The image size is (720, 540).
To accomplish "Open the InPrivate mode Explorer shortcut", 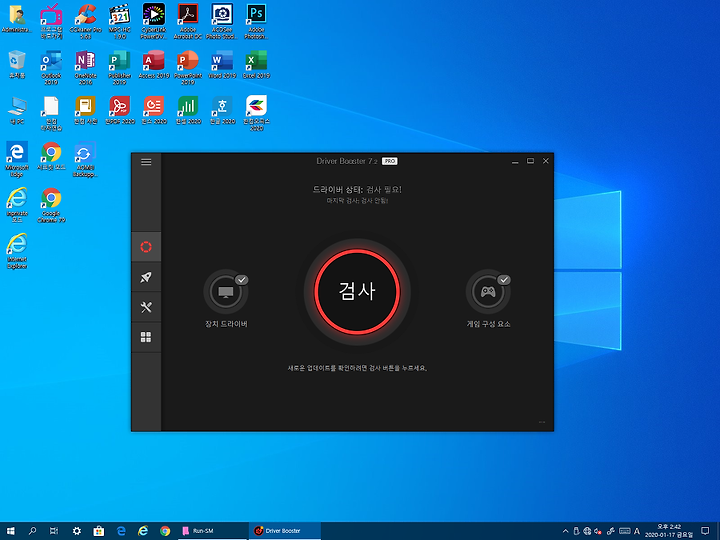I will (x=17, y=205).
